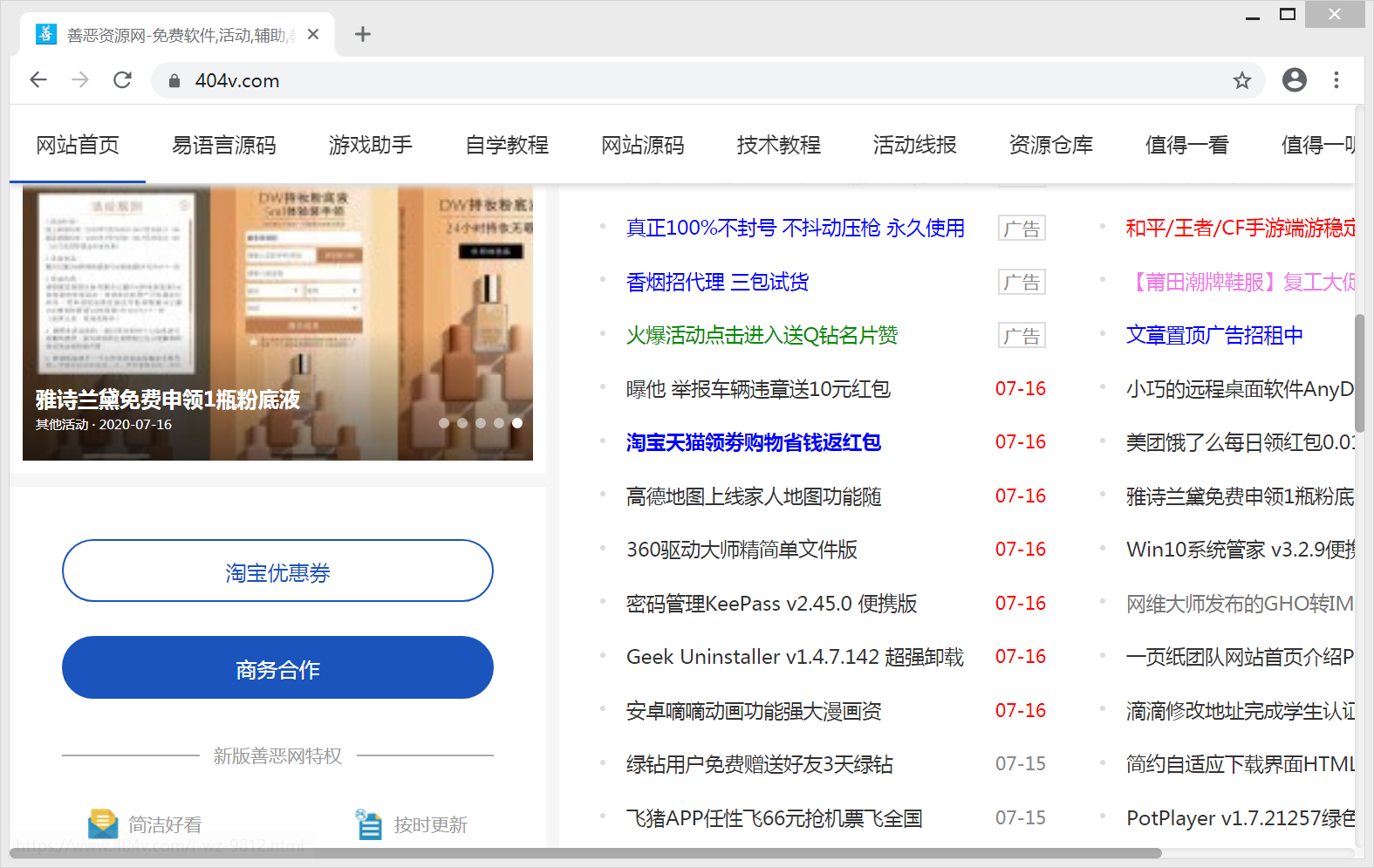Viewport: 1374px width, 868px height.
Task: Click the 按时更新 clipboard icon
Action: click(369, 824)
